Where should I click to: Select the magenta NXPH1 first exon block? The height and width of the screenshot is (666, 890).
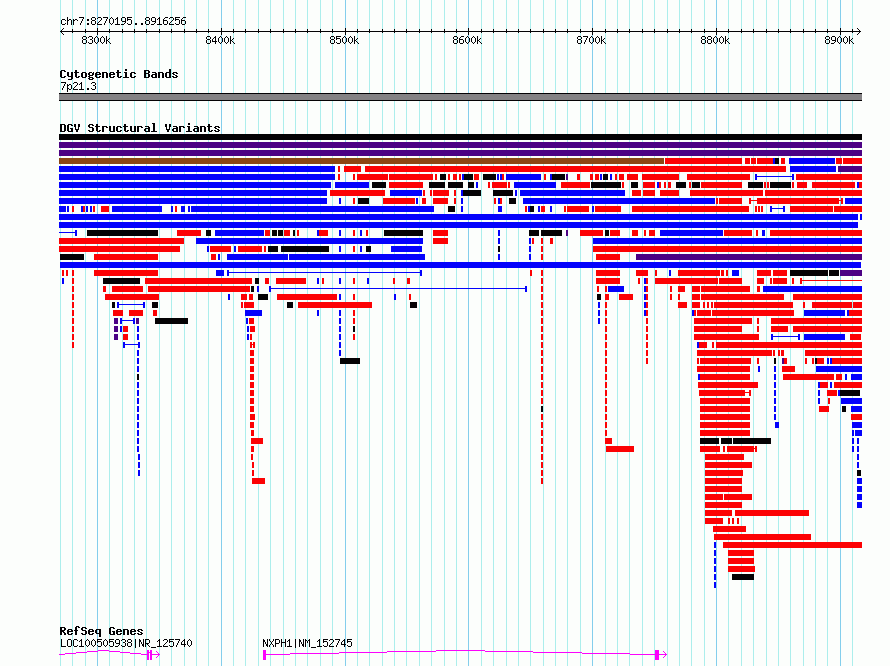265,655
